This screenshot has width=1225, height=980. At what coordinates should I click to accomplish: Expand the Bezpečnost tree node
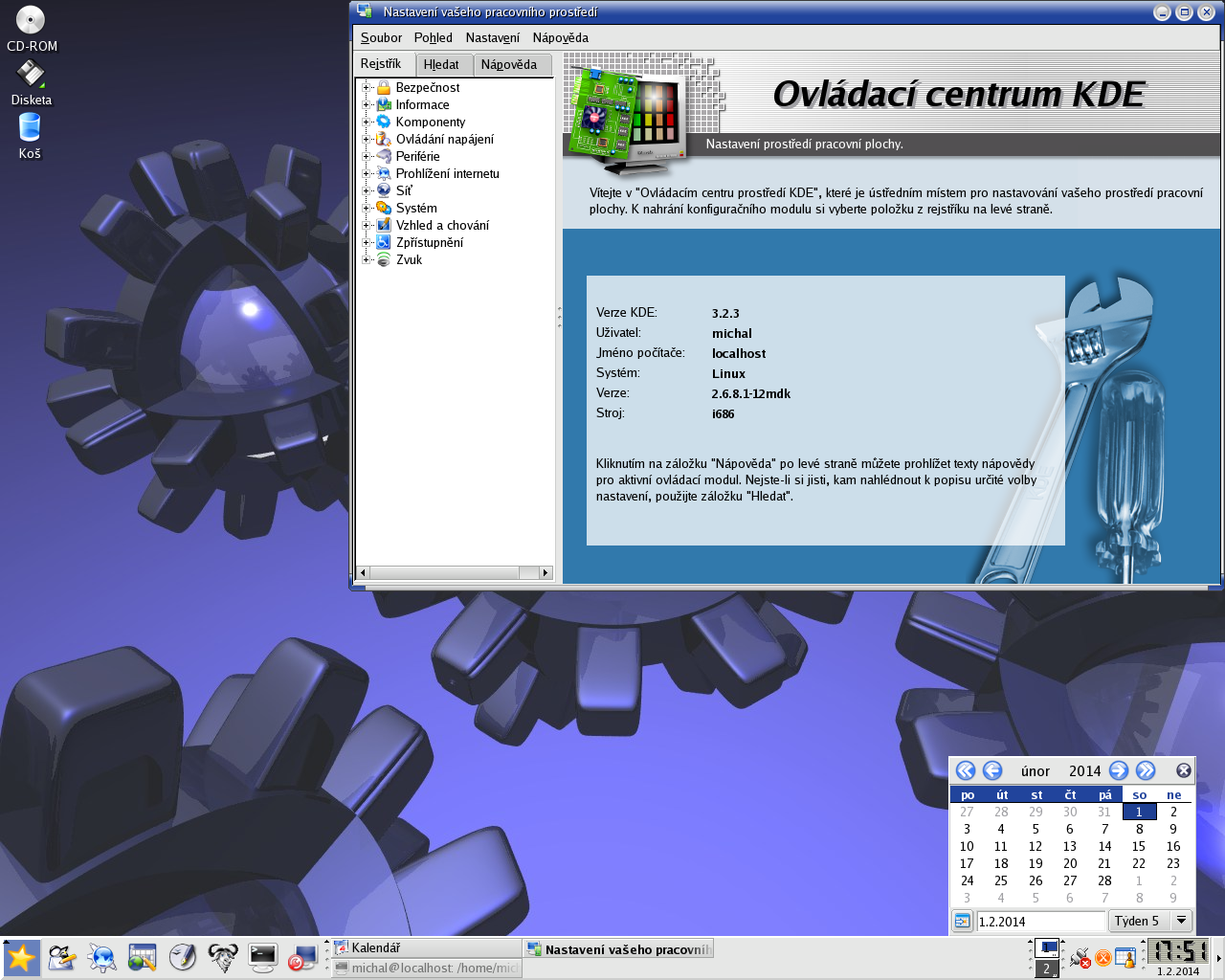pyautogui.click(x=366, y=88)
